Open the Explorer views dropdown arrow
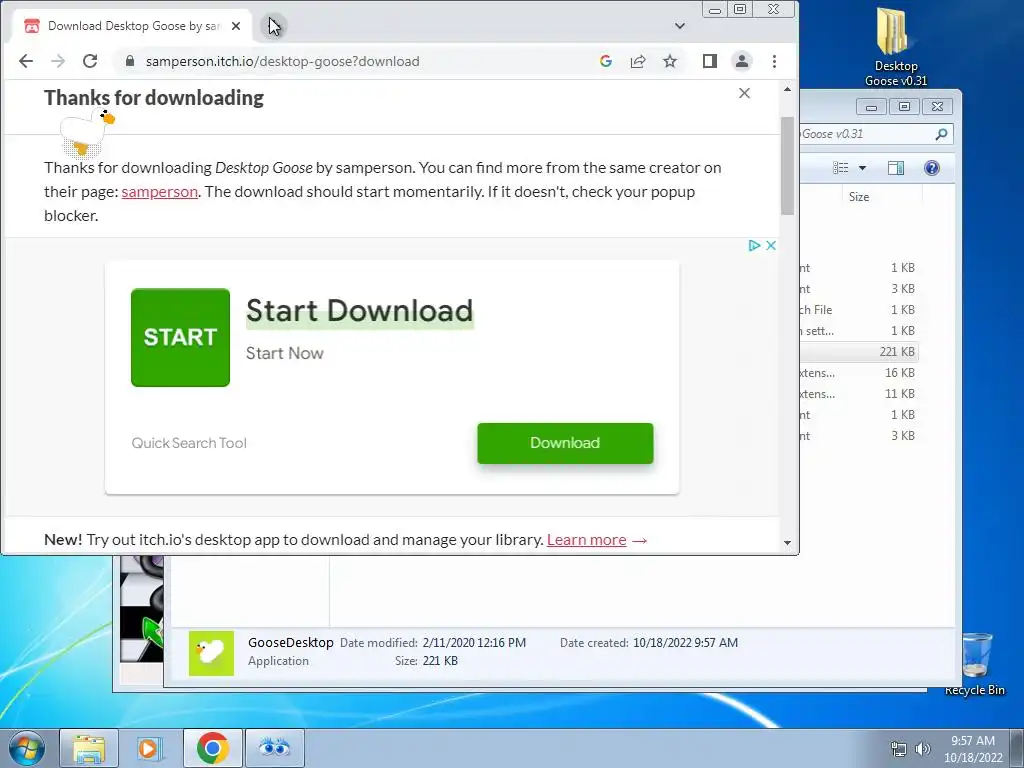This screenshot has height=768, width=1024. [x=862, y=168]
